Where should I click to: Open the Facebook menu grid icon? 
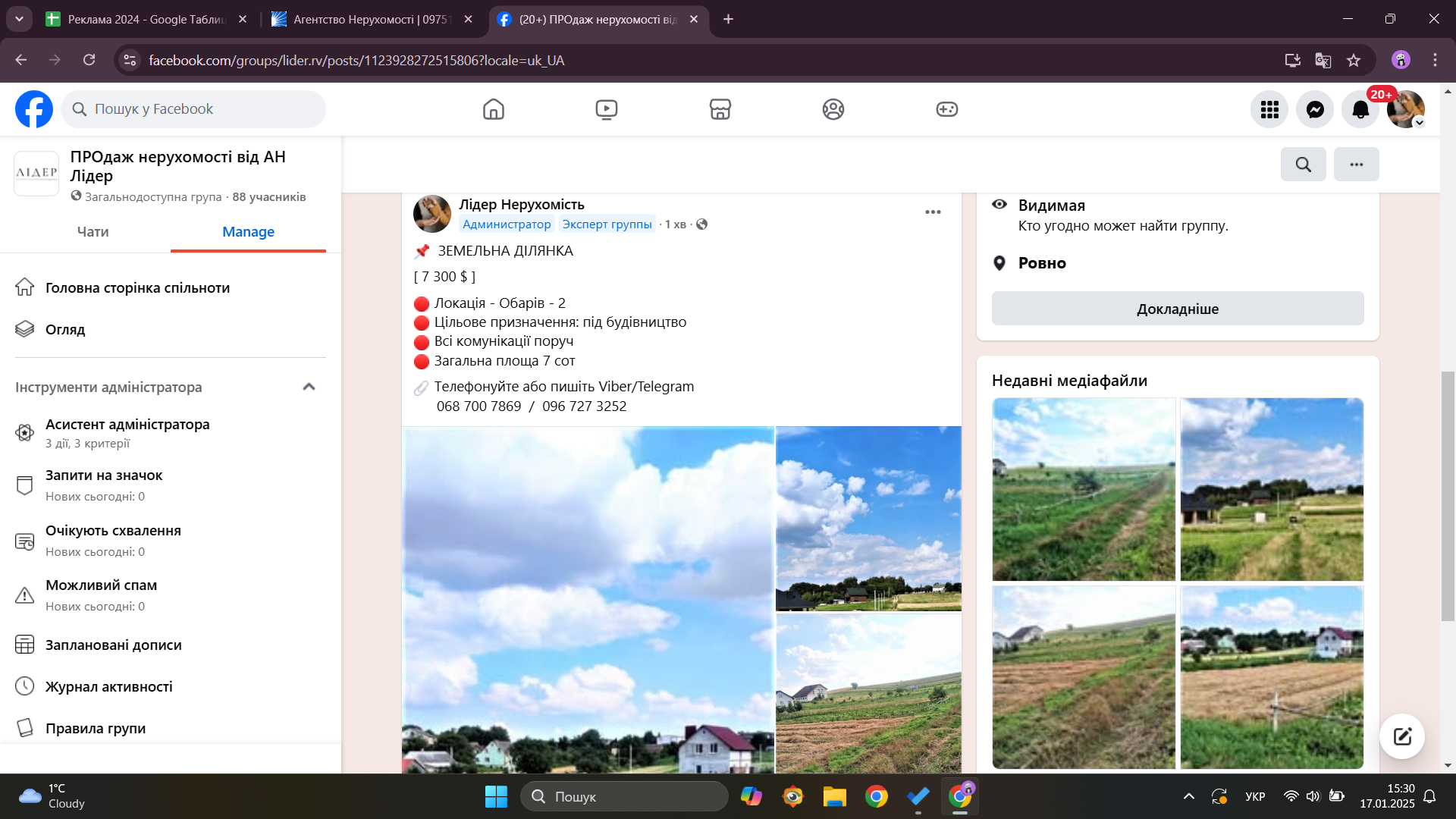[x=1269, y=109]
